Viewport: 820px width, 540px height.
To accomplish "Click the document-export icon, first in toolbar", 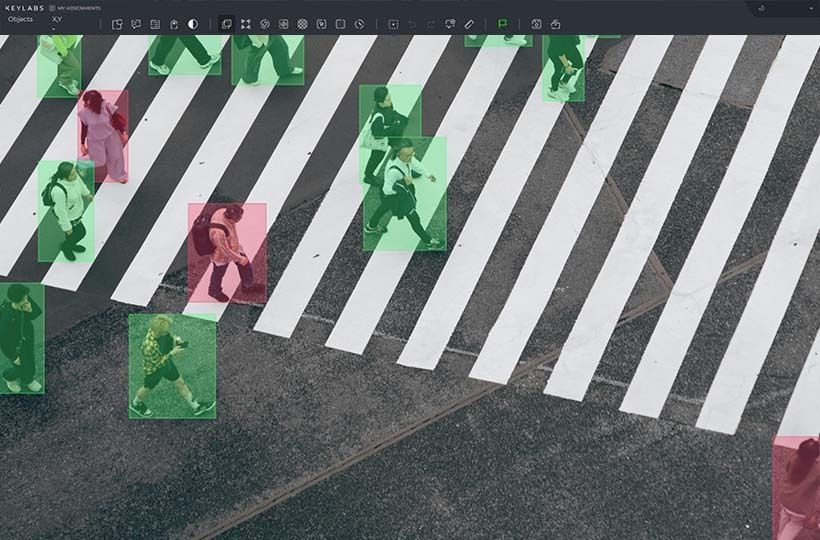I will (117, 24).
